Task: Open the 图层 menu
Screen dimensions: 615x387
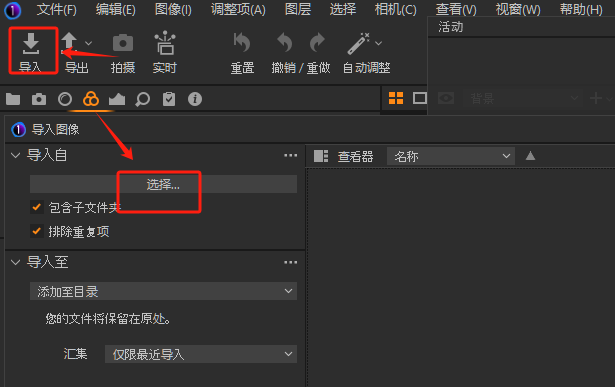Action: click(298, 9)
